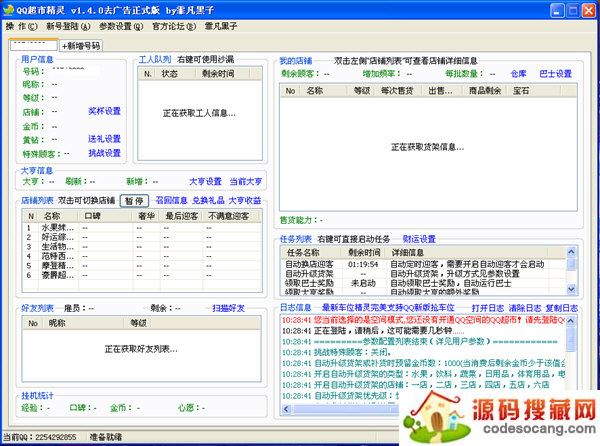Open 大亨收益 link

pos(245,200)
